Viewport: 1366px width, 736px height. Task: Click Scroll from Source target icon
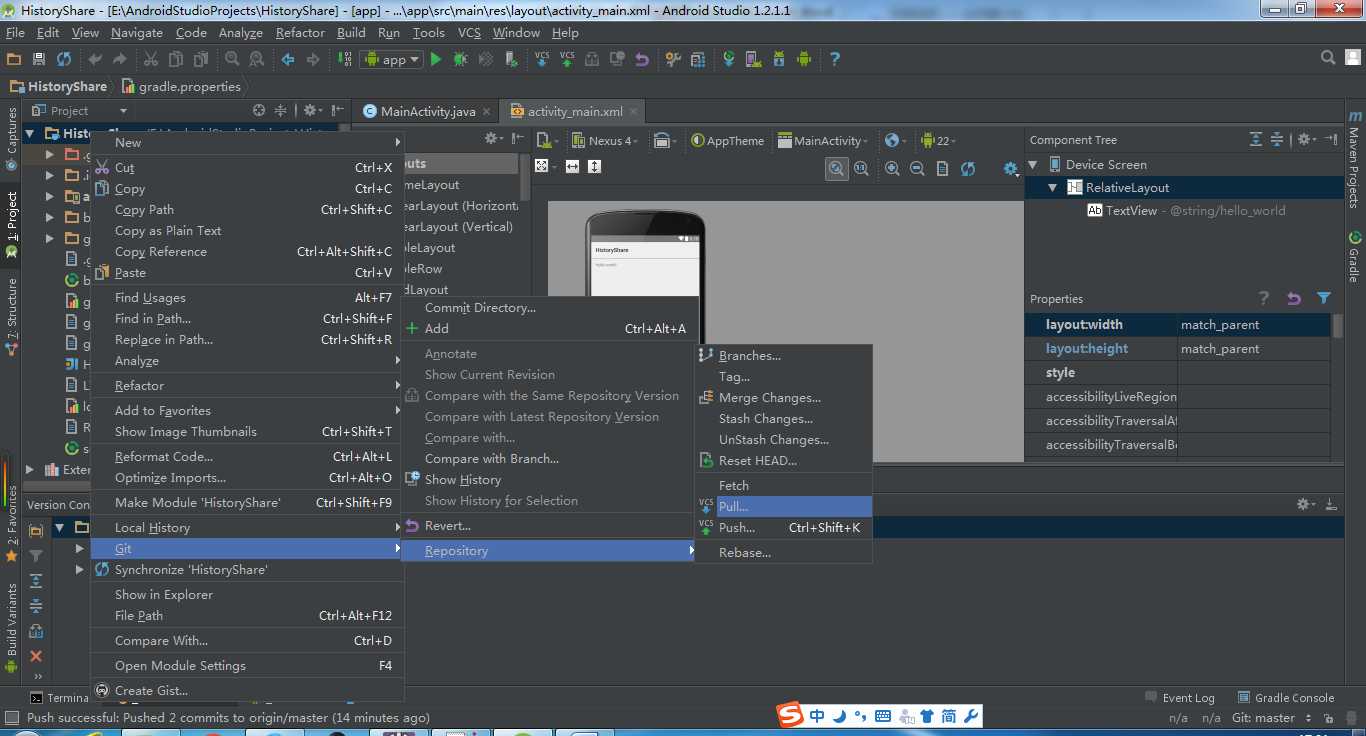pyautogui.click(x=259, y=110)
